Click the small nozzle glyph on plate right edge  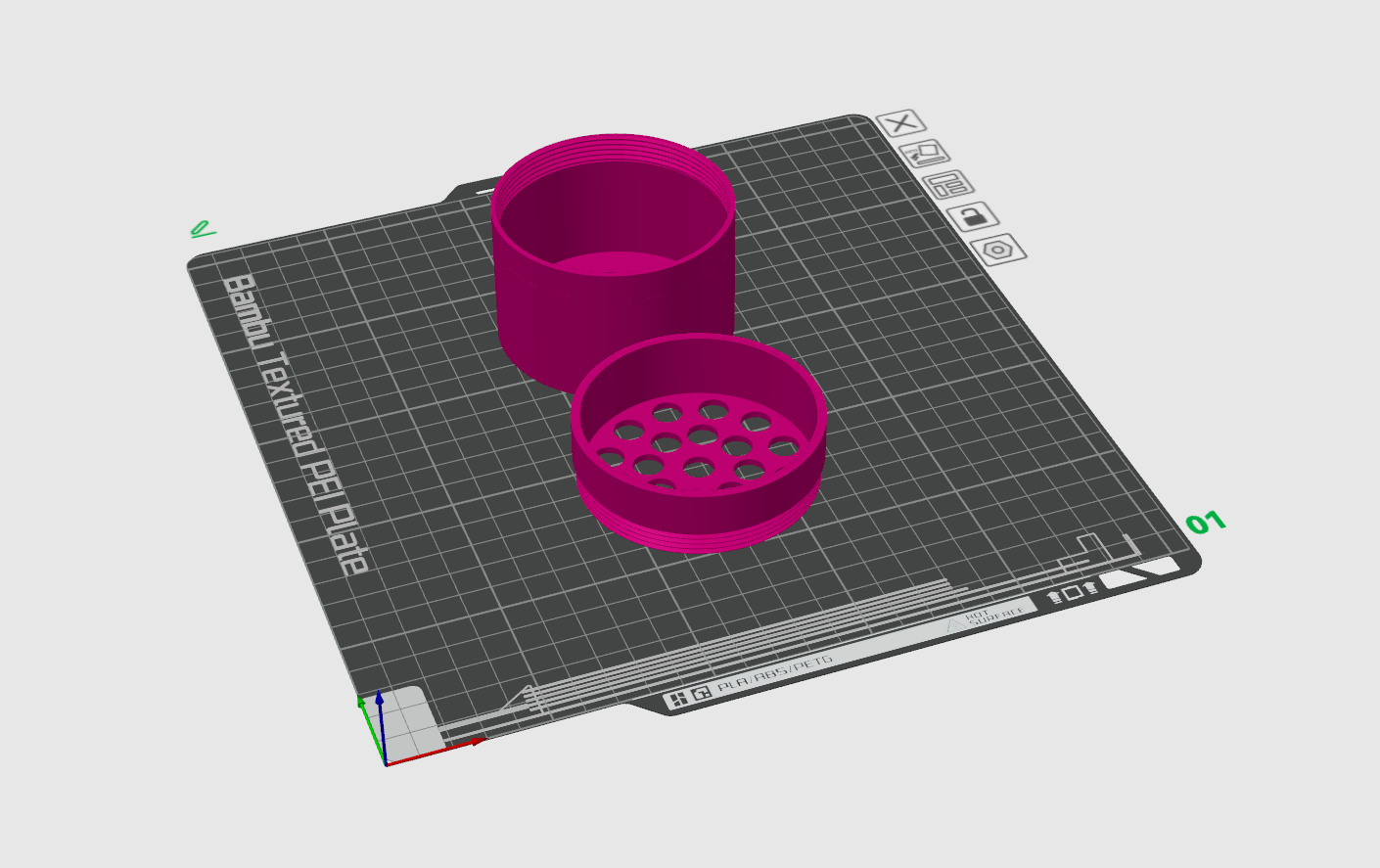click(x=1089, y=588)
